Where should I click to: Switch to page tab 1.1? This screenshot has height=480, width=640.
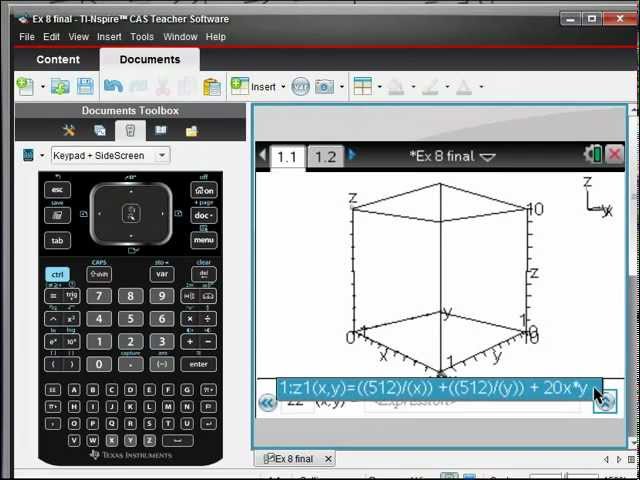click(x=287, y=157)
